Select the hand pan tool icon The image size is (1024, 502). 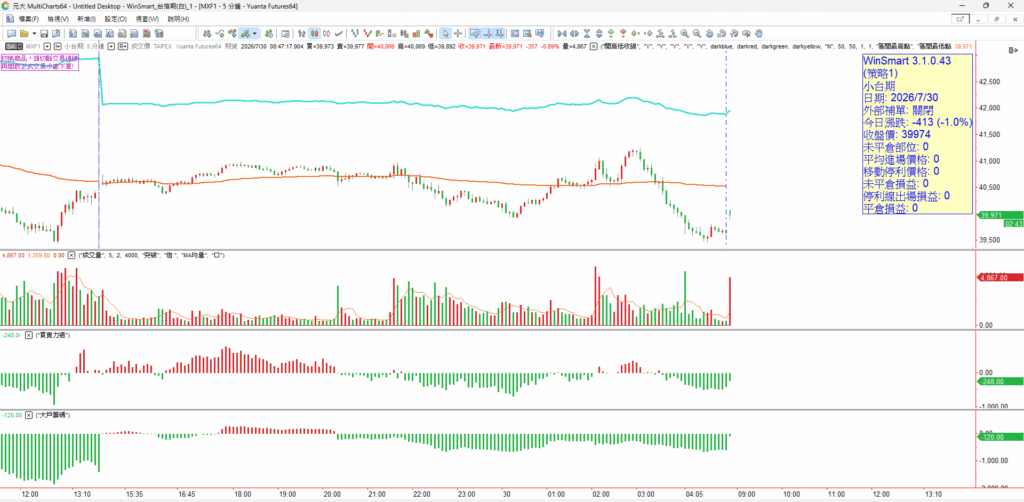click(758, 33)
